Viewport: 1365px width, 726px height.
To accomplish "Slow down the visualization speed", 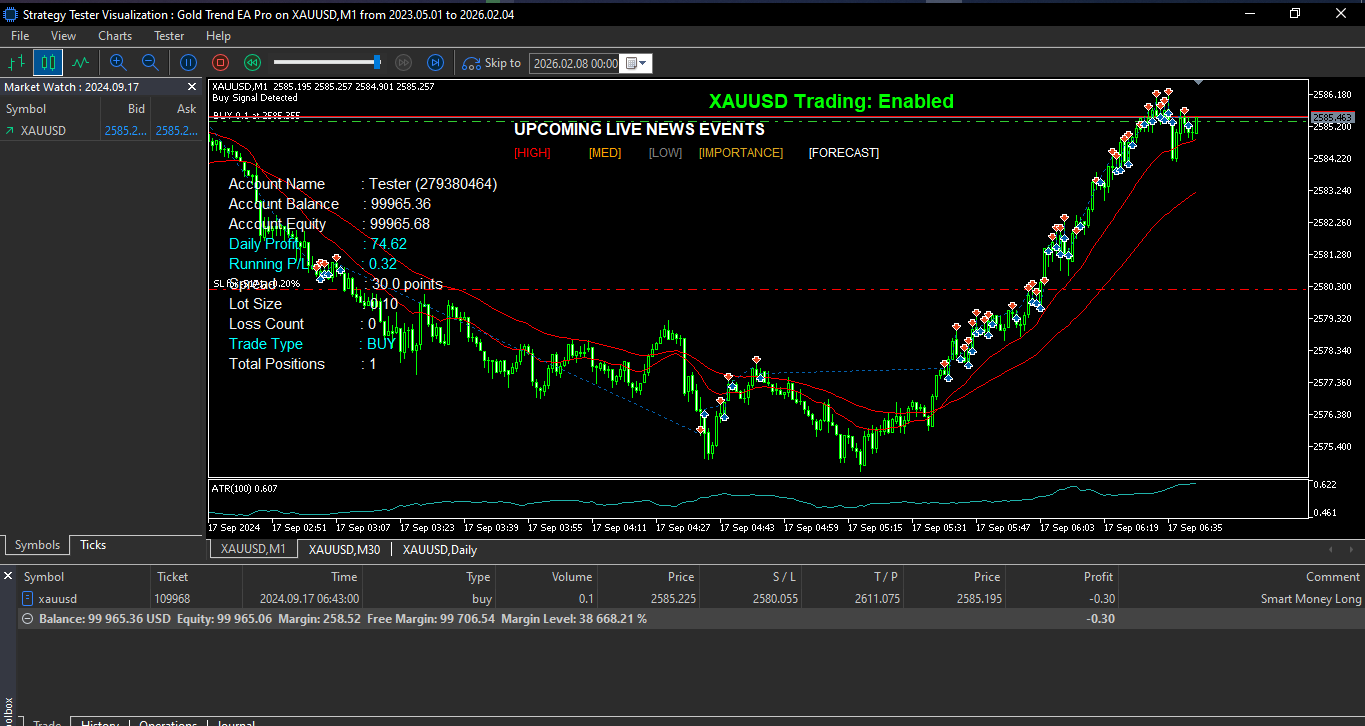I will pyautogui.click(x=253, y=63).
